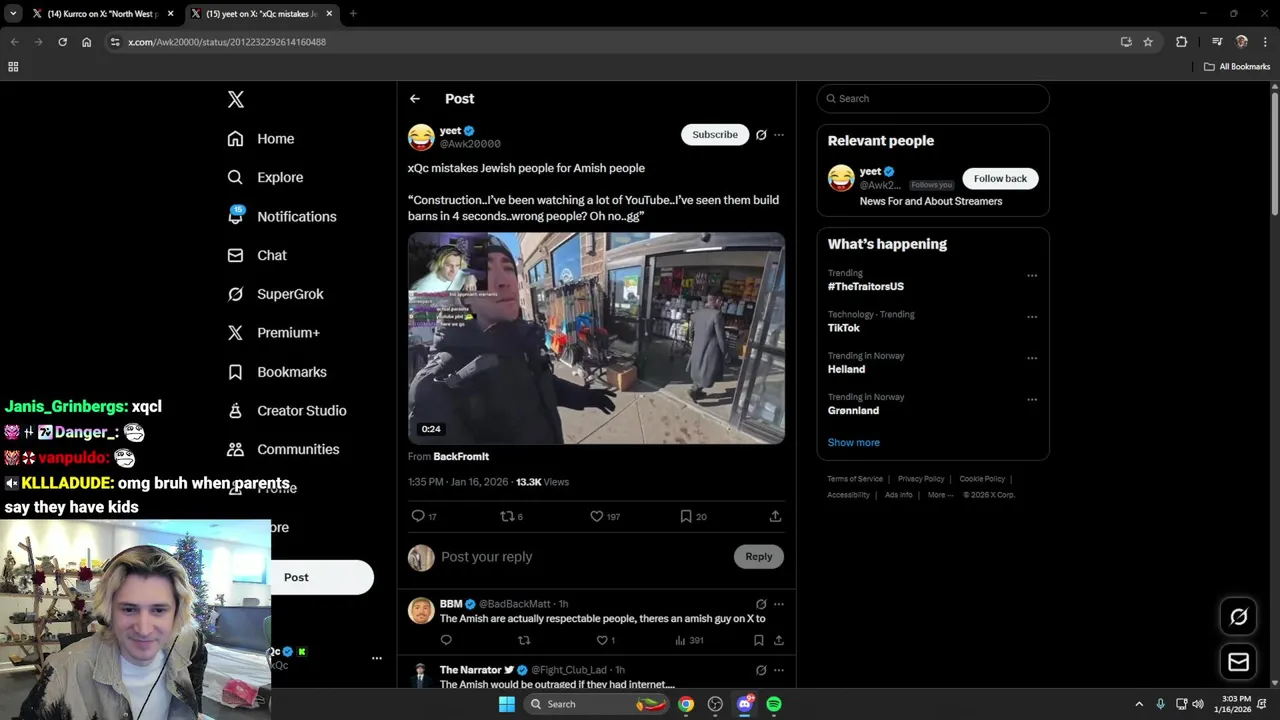Open more options on yeet's post
The image size is (1280, 720).
coord(779,135)
